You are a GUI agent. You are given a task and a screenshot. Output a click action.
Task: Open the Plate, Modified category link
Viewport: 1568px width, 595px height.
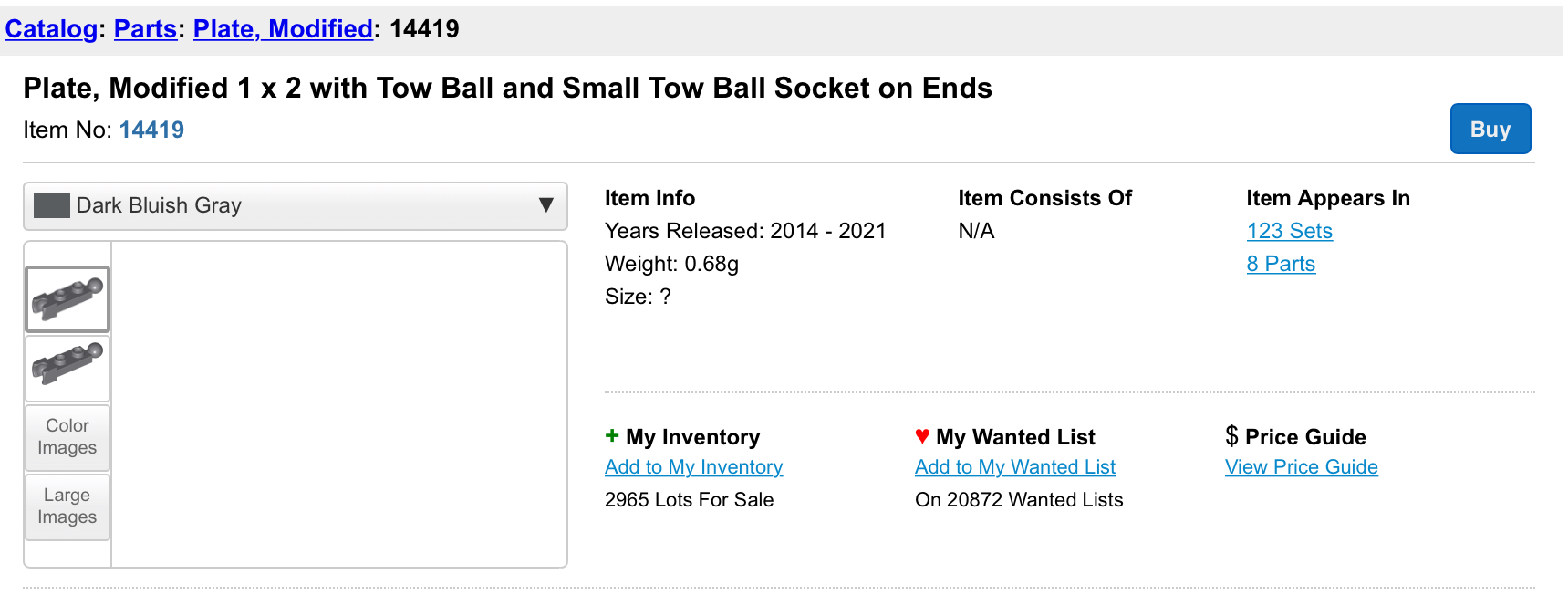click(x=283, y=29)
